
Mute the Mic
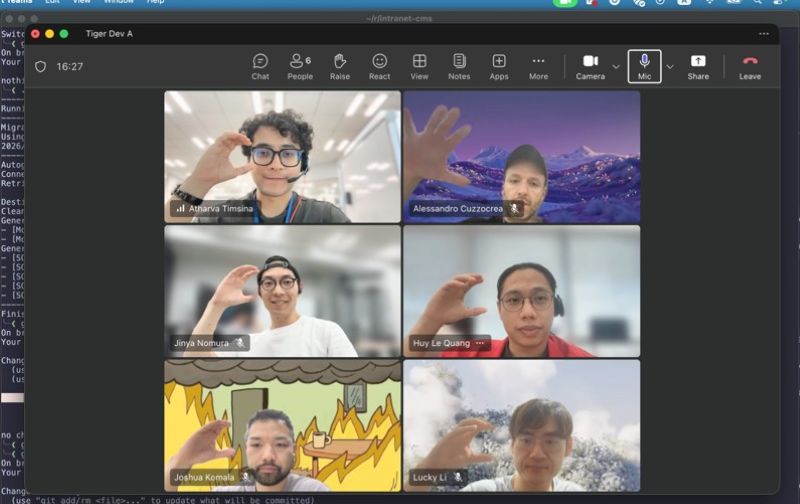pyautogui.click(x=644, y=67)
